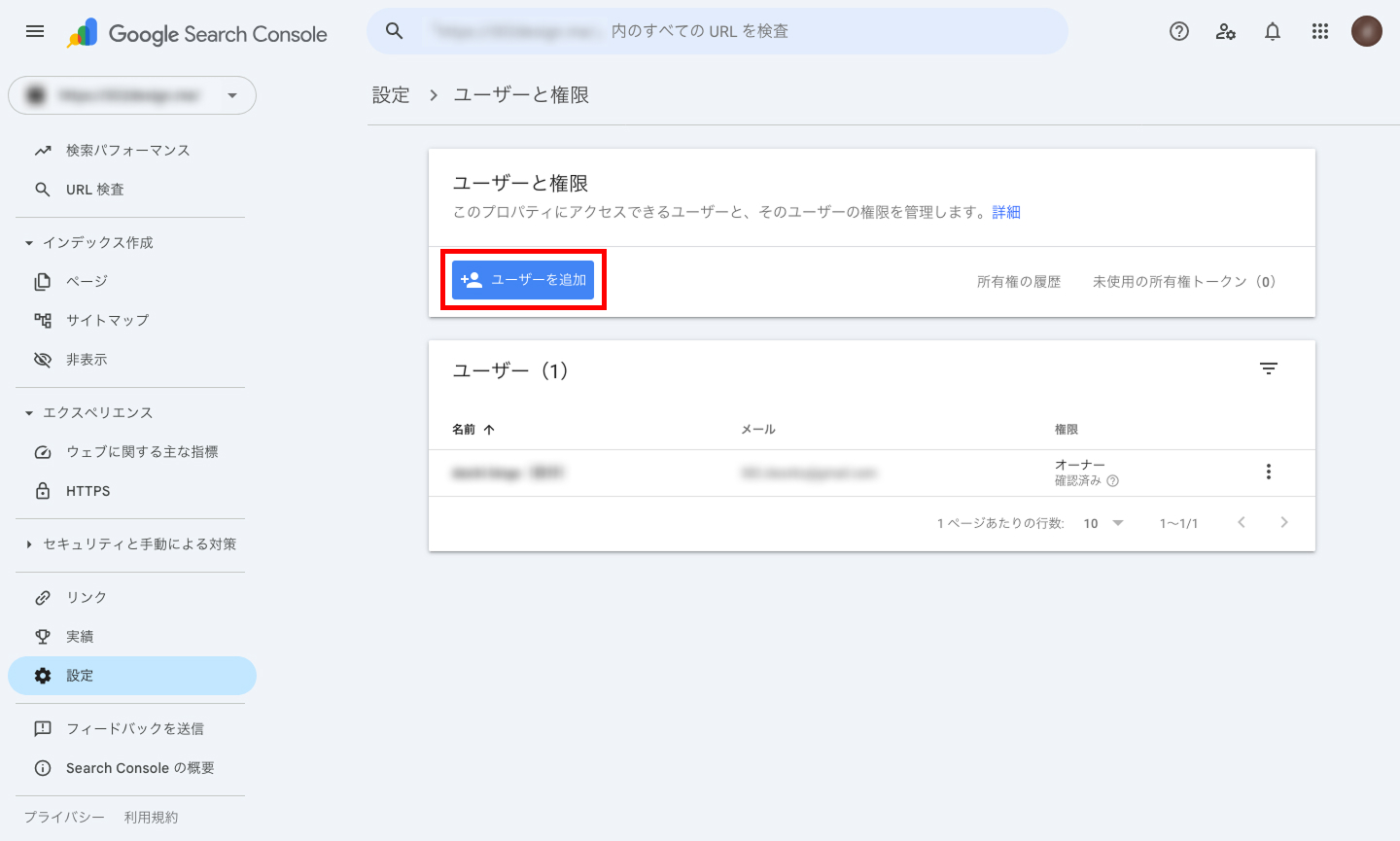
Task: Open the 詳細 link
Action: (x=1006, y=212)
